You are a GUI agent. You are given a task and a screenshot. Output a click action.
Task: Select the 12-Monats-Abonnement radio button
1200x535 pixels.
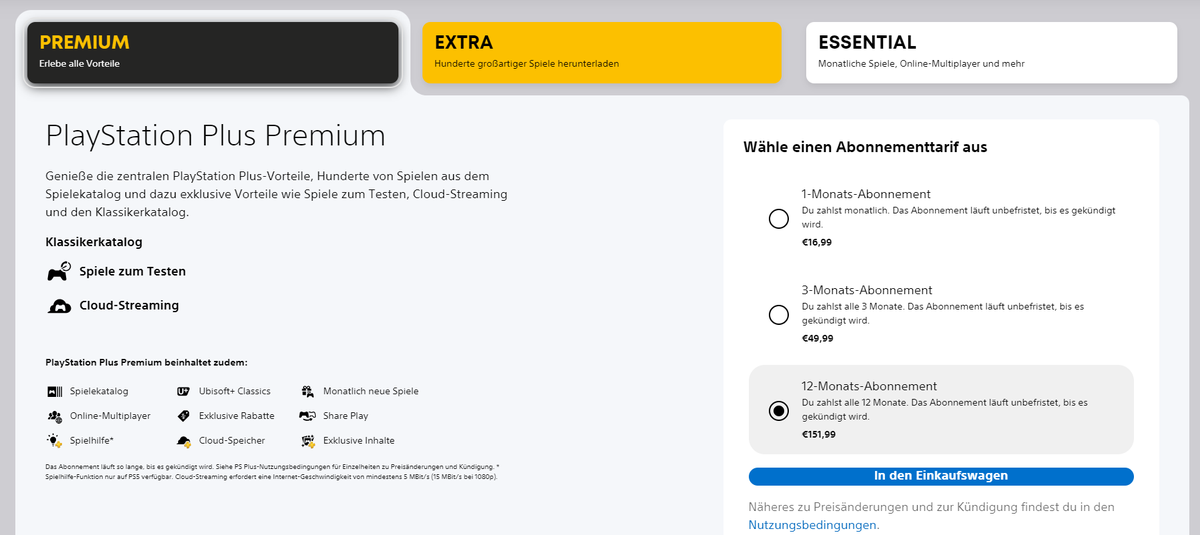point(779,411)
